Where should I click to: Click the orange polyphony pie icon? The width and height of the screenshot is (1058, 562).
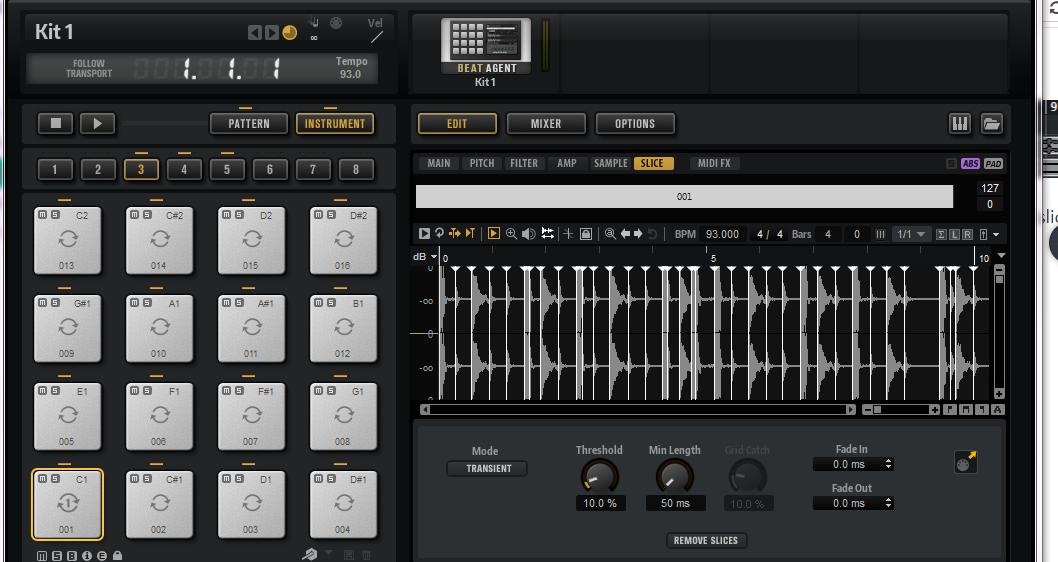click(289, 32)
